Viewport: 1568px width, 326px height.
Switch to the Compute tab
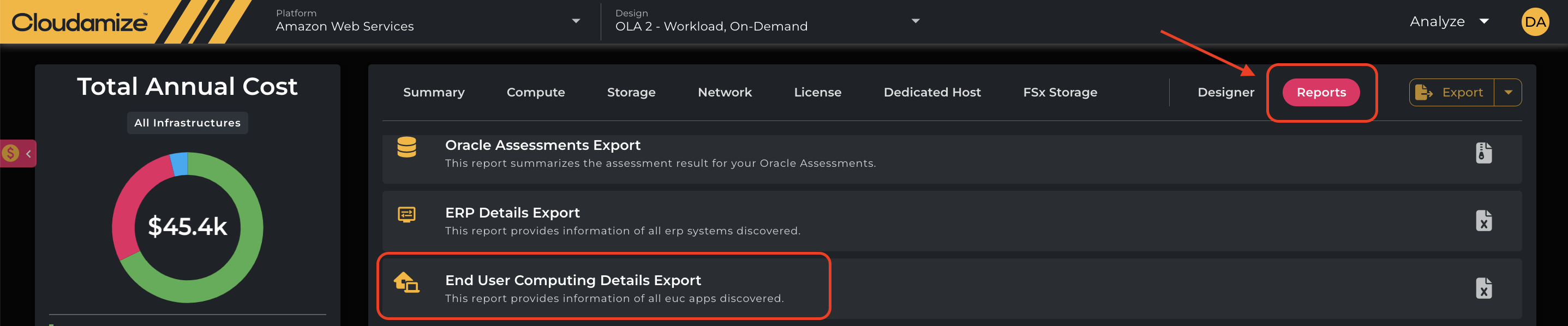pos(535,93)
